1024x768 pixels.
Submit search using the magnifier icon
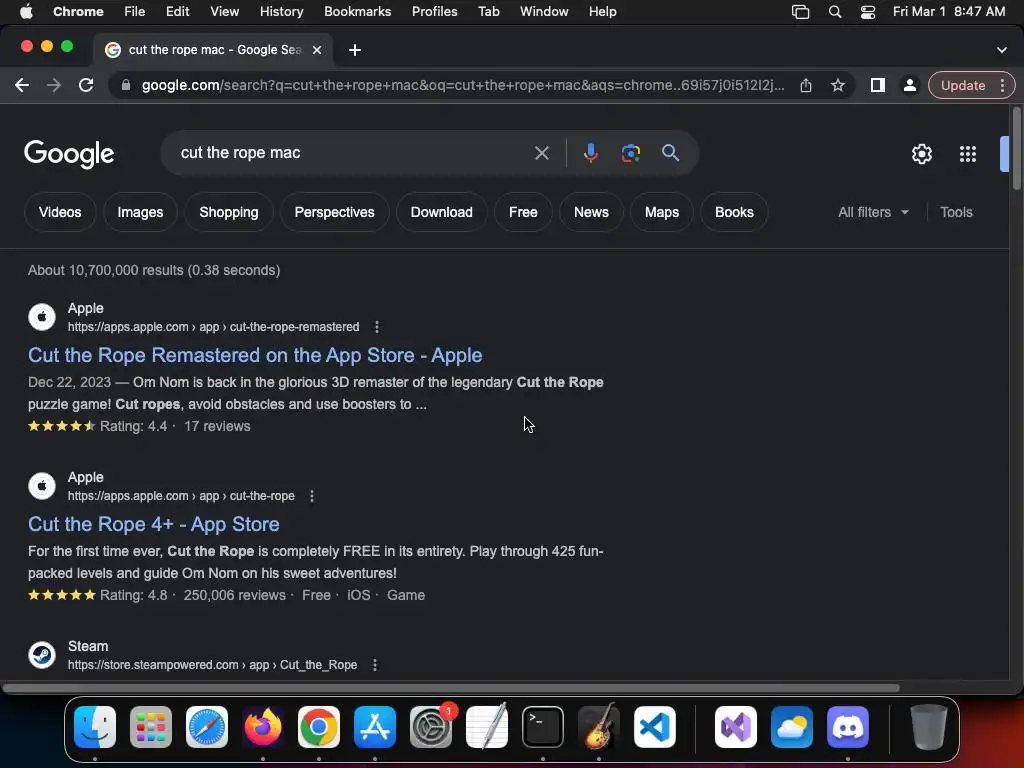point(670,153)
